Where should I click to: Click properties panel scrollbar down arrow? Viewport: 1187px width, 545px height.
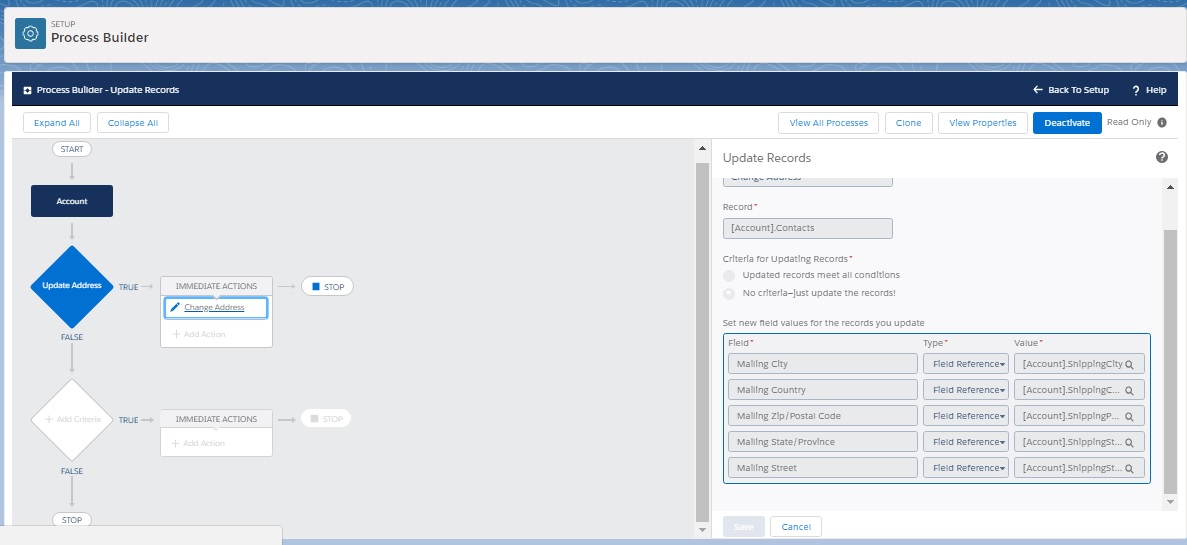click(x=1170, y=502)
